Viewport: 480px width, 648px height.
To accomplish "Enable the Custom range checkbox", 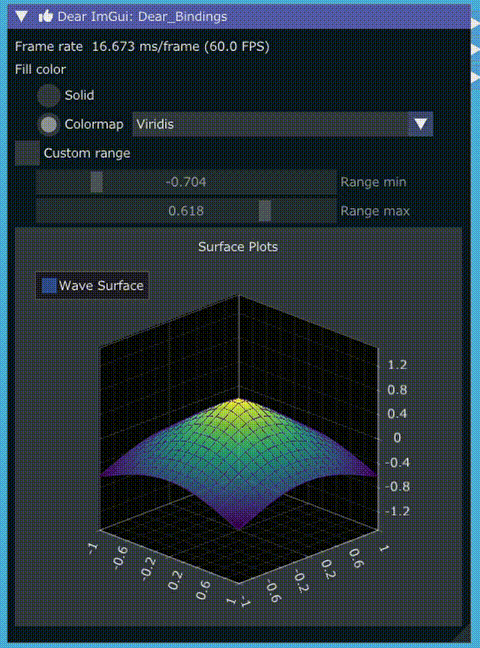I will pos(27,153).
